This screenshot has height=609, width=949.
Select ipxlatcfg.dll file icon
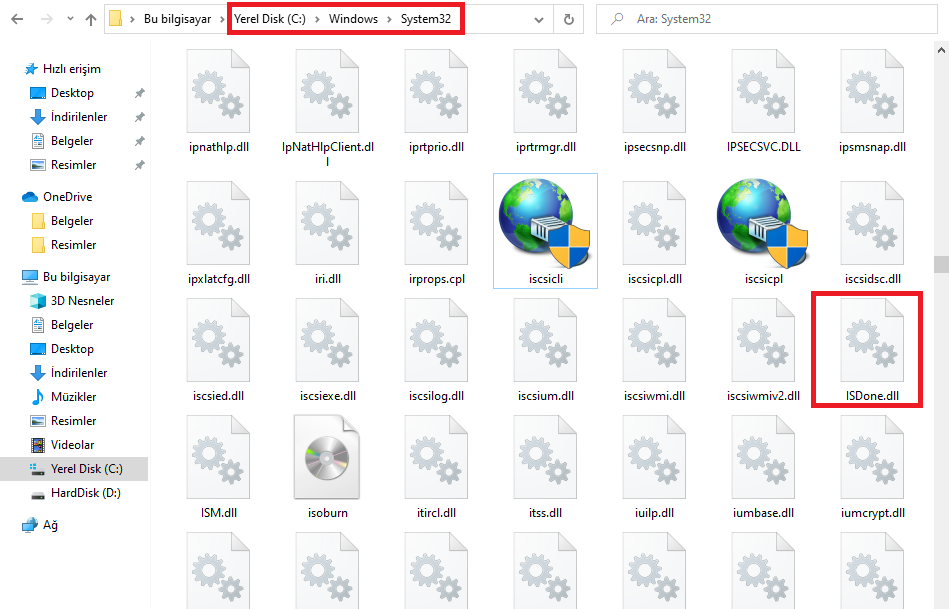coord(218,223)
